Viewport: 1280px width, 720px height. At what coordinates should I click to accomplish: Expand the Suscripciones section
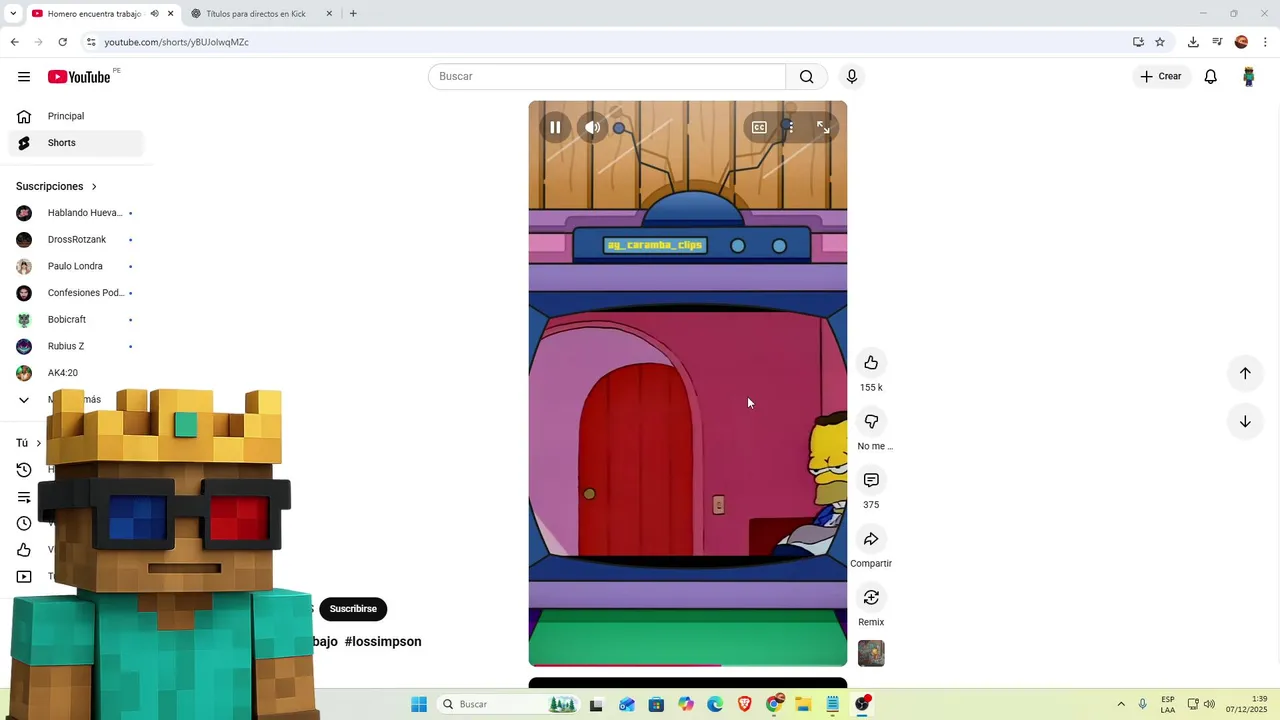point(57,186)
